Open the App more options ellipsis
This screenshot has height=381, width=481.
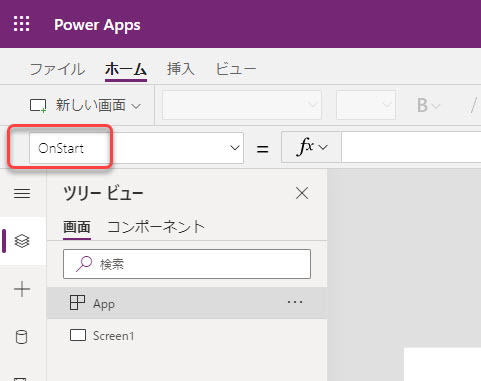coord(295,302)
